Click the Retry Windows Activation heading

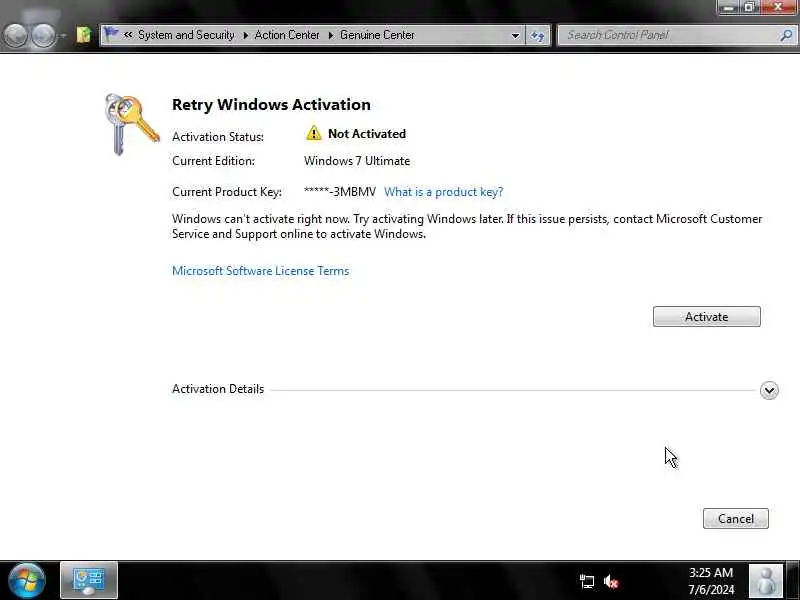tap(271, 105)
